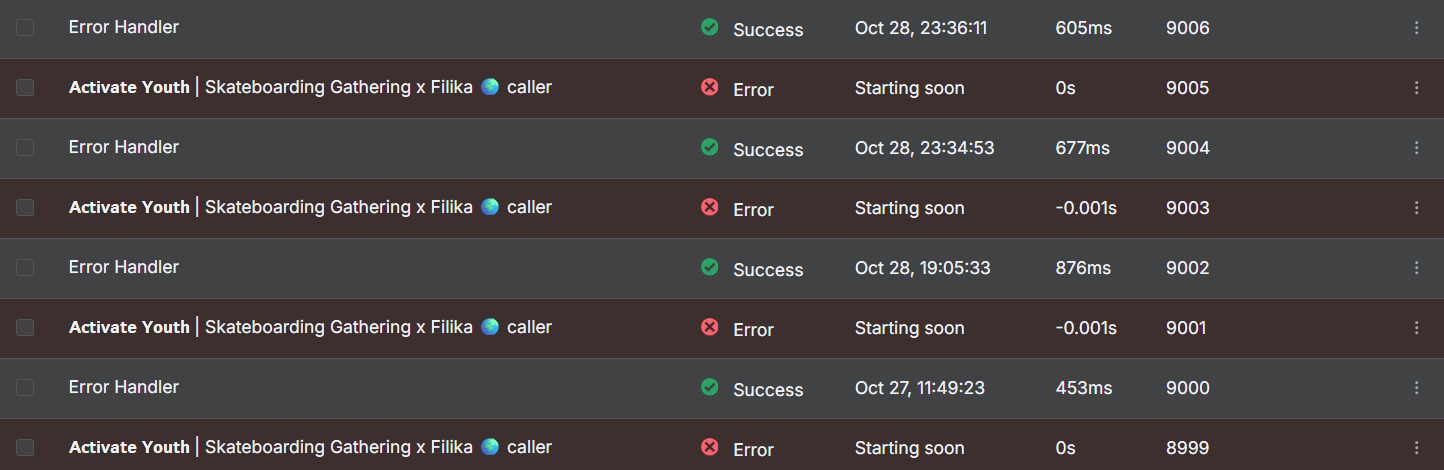Open Error Handler run from 23:34:53
The width and height of the screenshot is (1444, 470).
tap(124, 148)
